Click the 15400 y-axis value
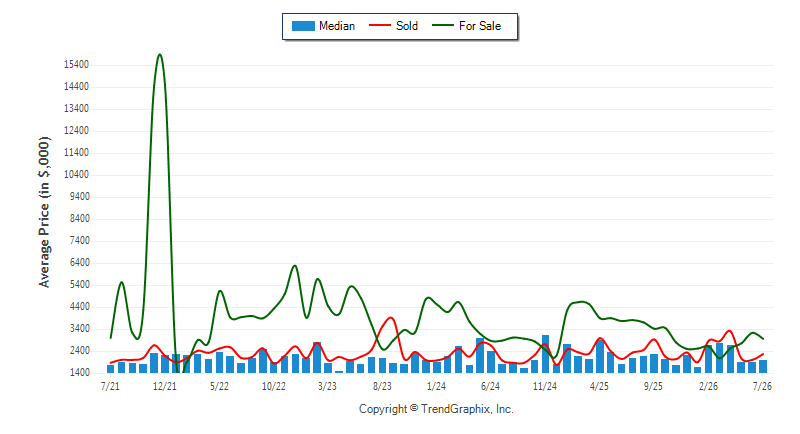Screen dimensions: 800x434 point(76,65)
